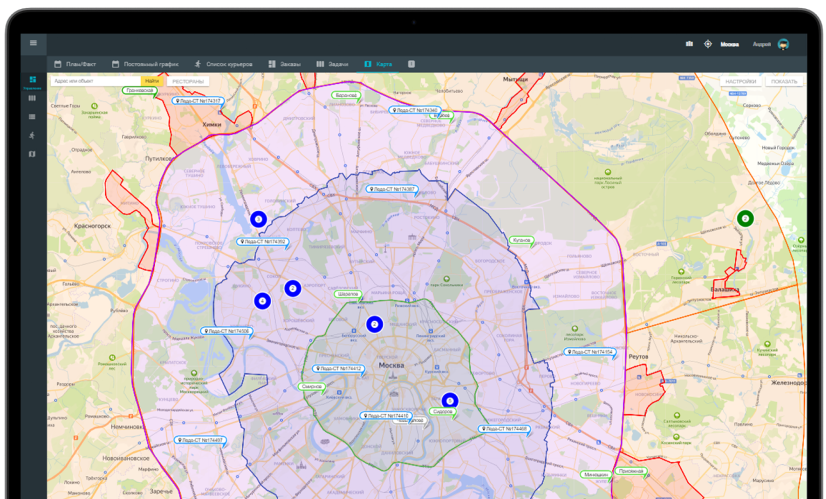Viewport: 826px width, 499px height.
Task: Click the Сидоров courier label
Action: pos(442,412)
